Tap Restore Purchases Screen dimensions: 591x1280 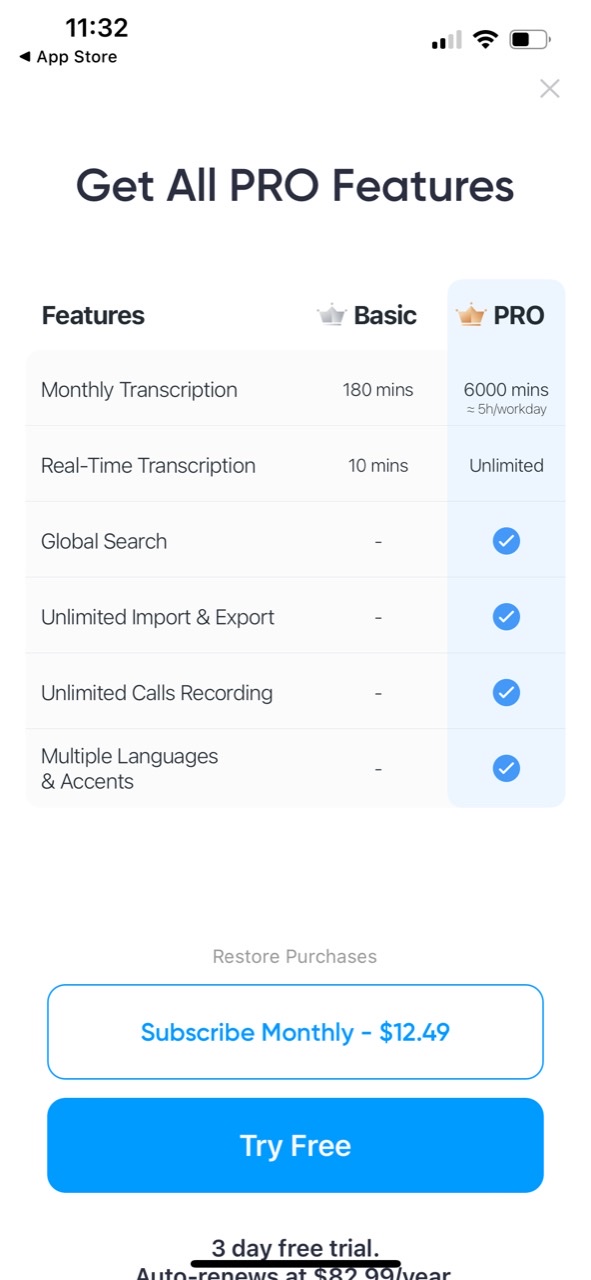295,956
